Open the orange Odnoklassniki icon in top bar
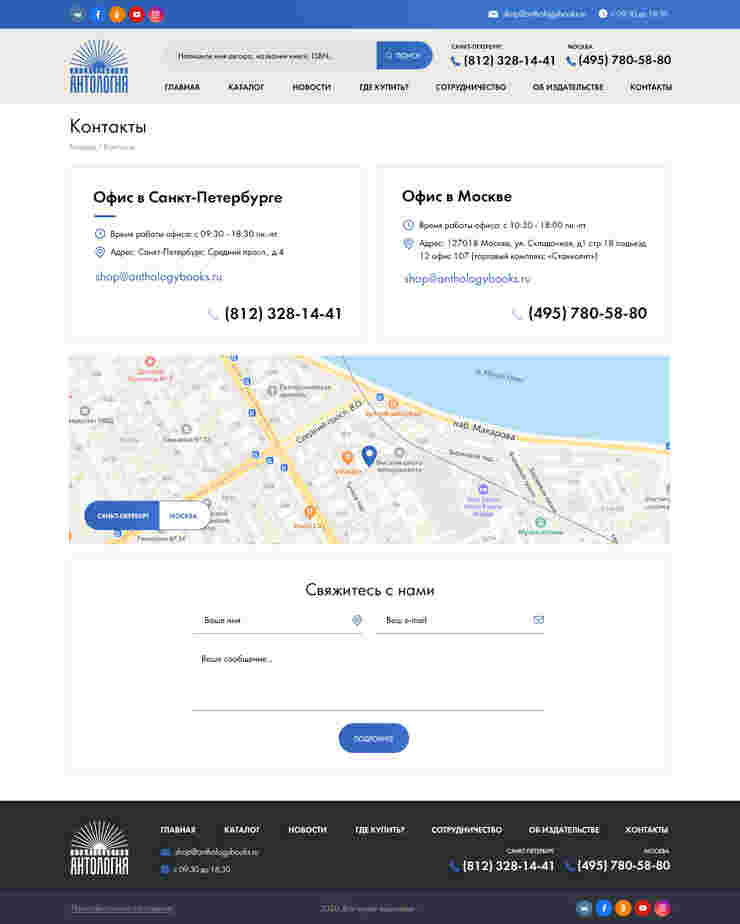Image resolution: width=740 pixels, height=924 pixels. coord(117,14)
